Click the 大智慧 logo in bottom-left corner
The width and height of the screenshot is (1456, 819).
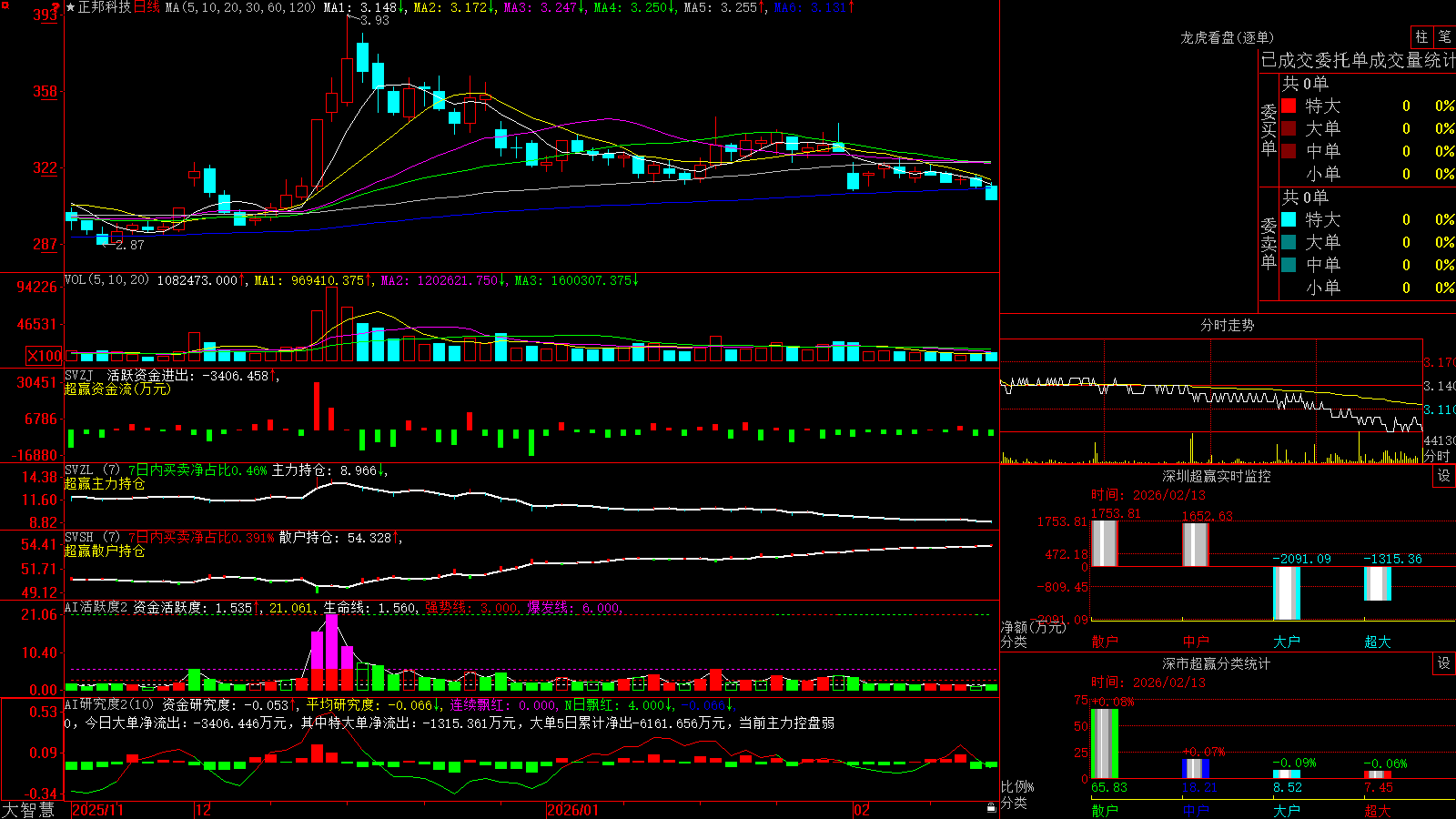pyautogui.click(x=28, y=809)
